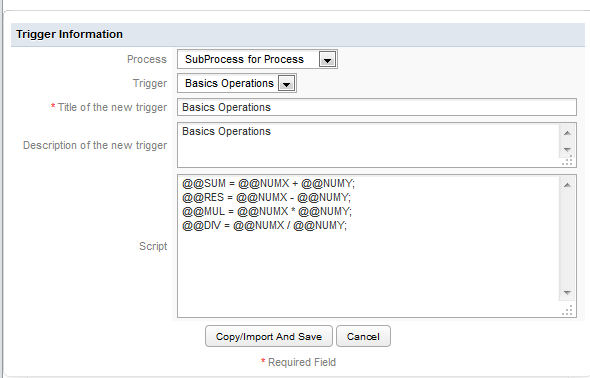This screenshot has width=590, height=378.
Task: Open the Trigger dropdown arrow
Action: click(286, 83)
